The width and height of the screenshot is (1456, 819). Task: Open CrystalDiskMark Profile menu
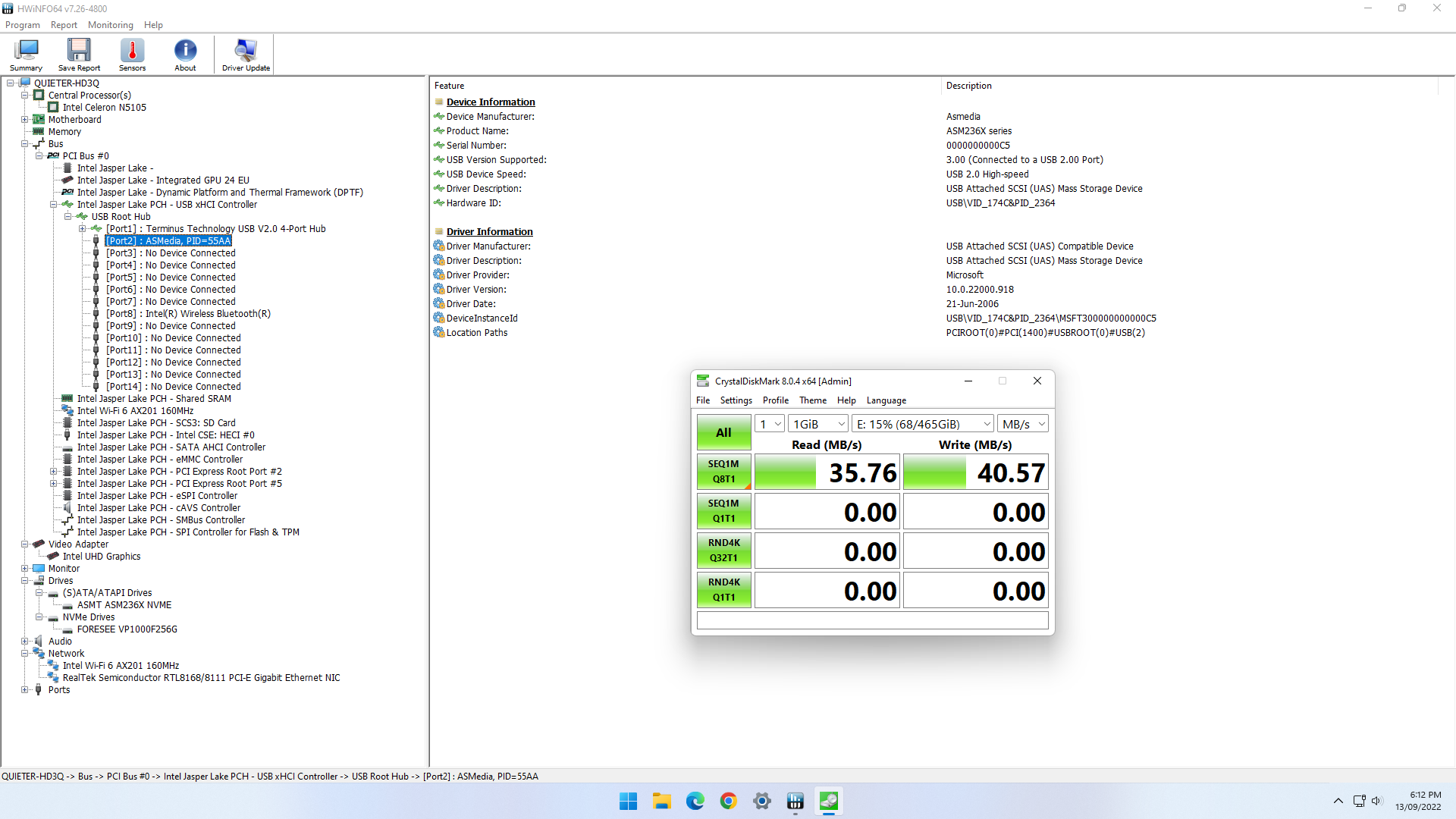click(776, 400)
